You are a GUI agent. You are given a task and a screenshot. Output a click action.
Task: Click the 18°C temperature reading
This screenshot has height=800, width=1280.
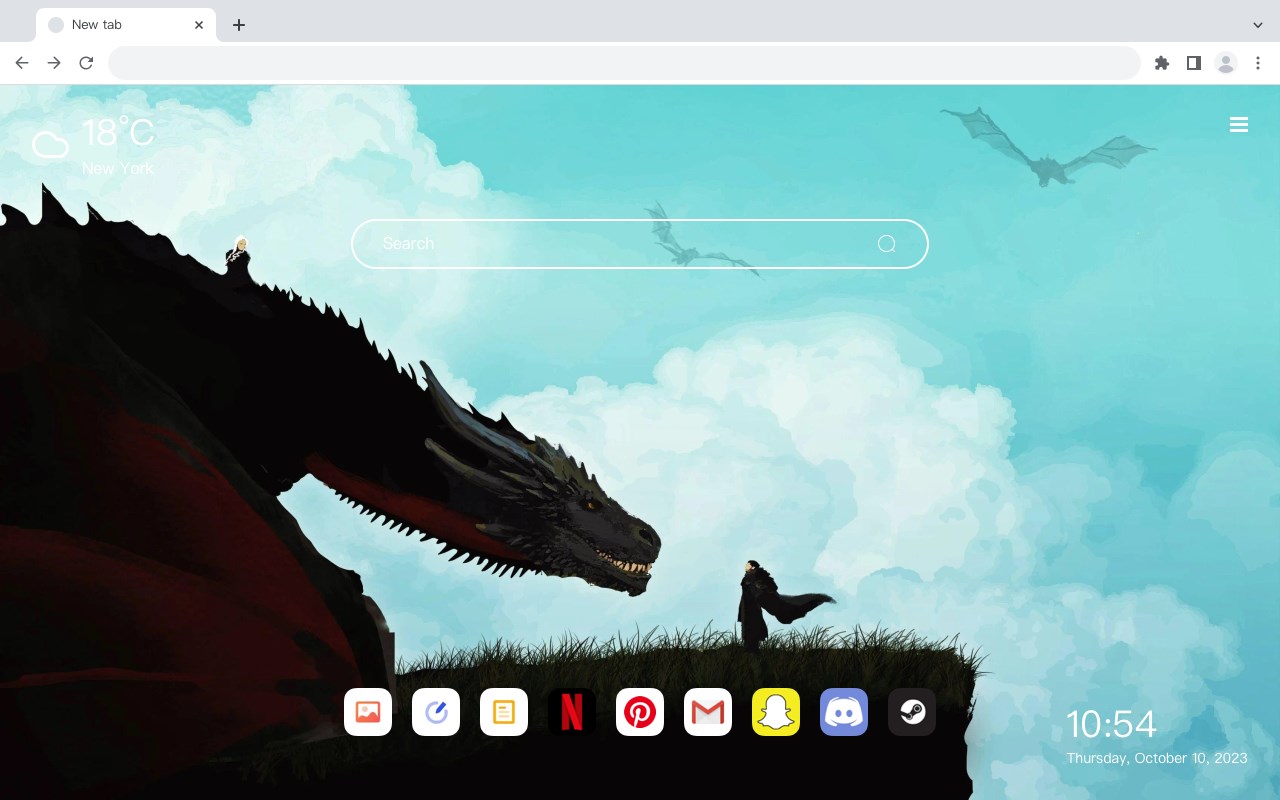pyautogui.click(x=118, y=133)
